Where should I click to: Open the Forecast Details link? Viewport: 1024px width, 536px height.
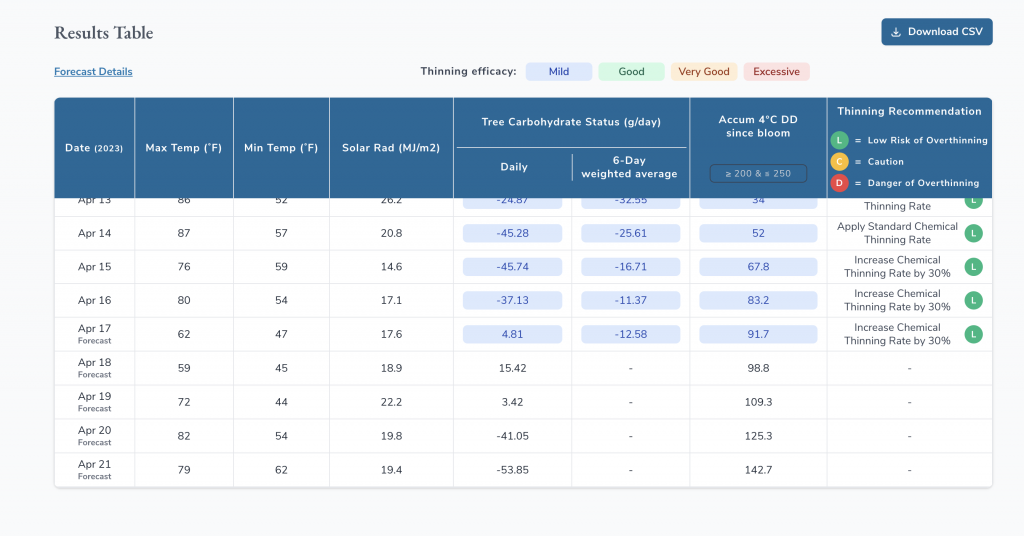pyautogui.click(x=93, y=72)
